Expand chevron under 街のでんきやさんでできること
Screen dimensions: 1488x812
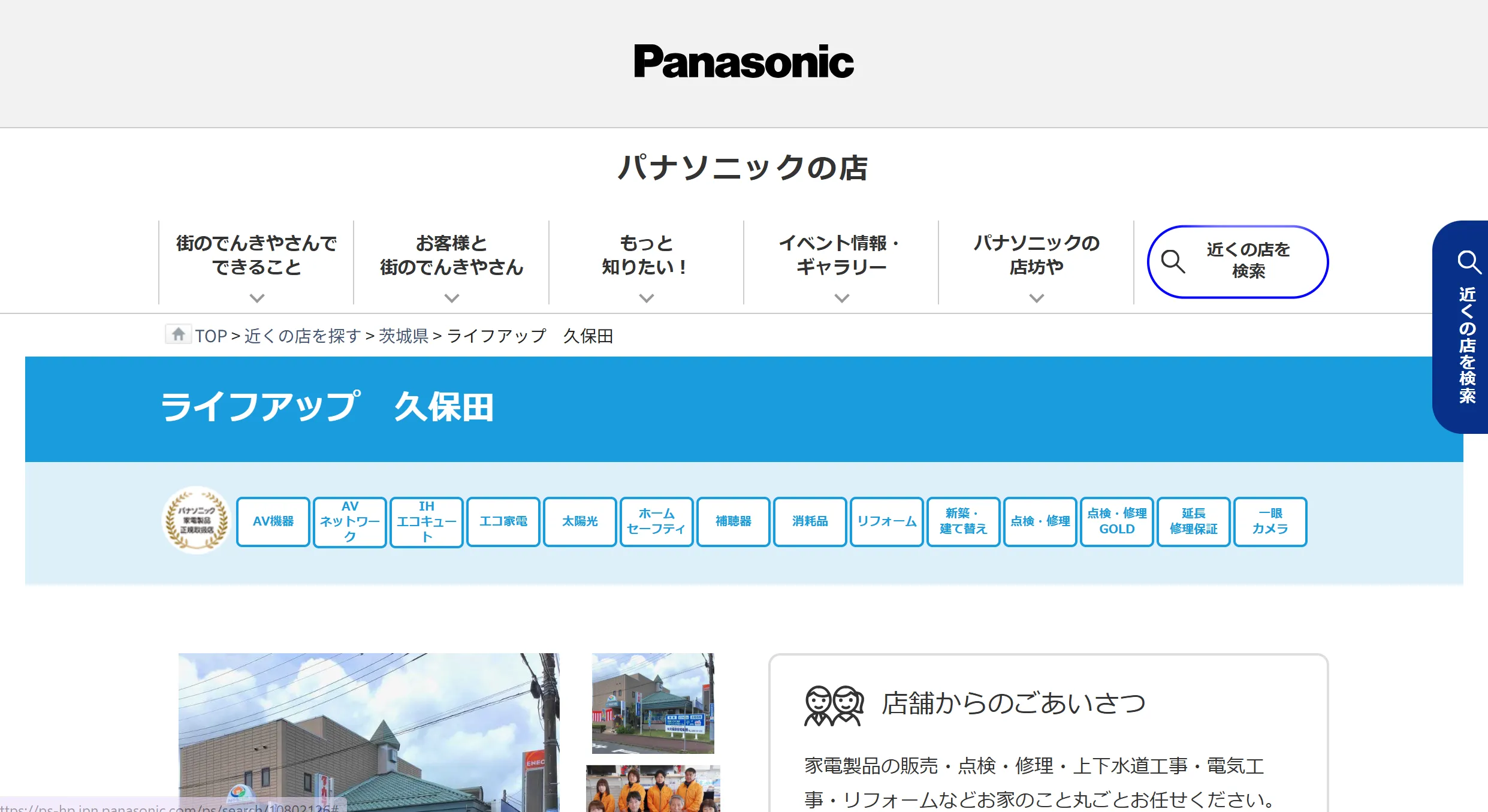pos(256,298)
